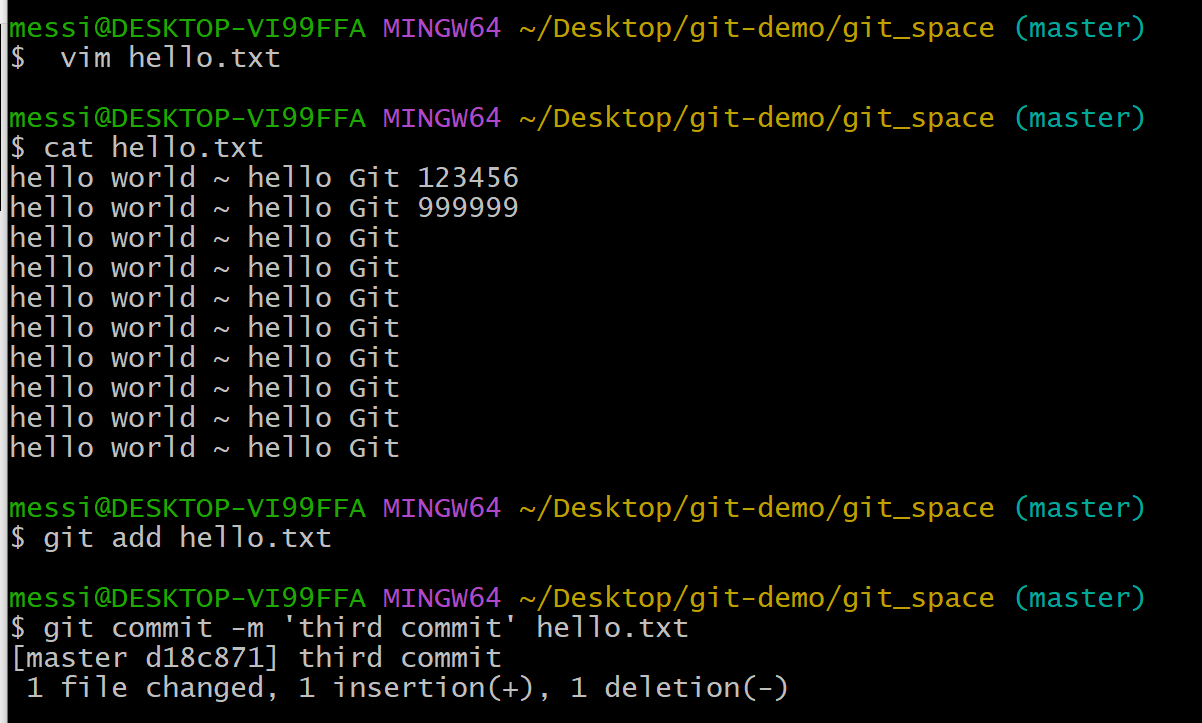This screenshot has height=723, width=1202.
Task: Click the number 999999 in the file output
Action: pos(468,208)
